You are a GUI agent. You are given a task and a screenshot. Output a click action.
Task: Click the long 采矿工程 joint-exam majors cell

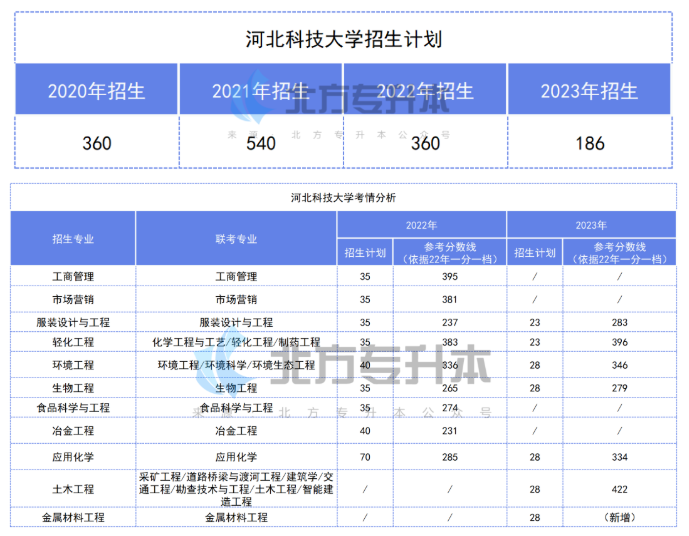(236, 488)
